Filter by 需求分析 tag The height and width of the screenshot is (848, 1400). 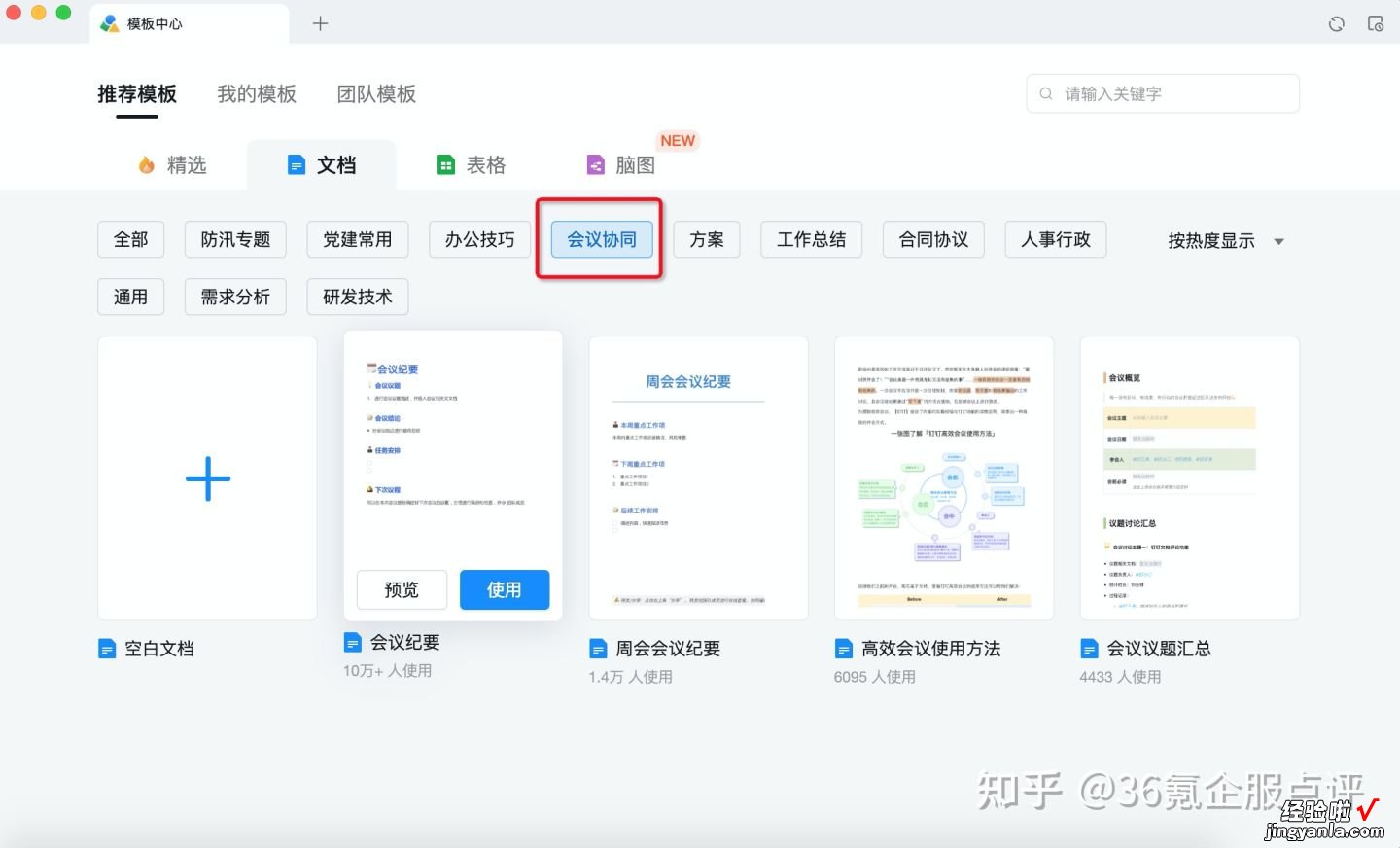235,297
